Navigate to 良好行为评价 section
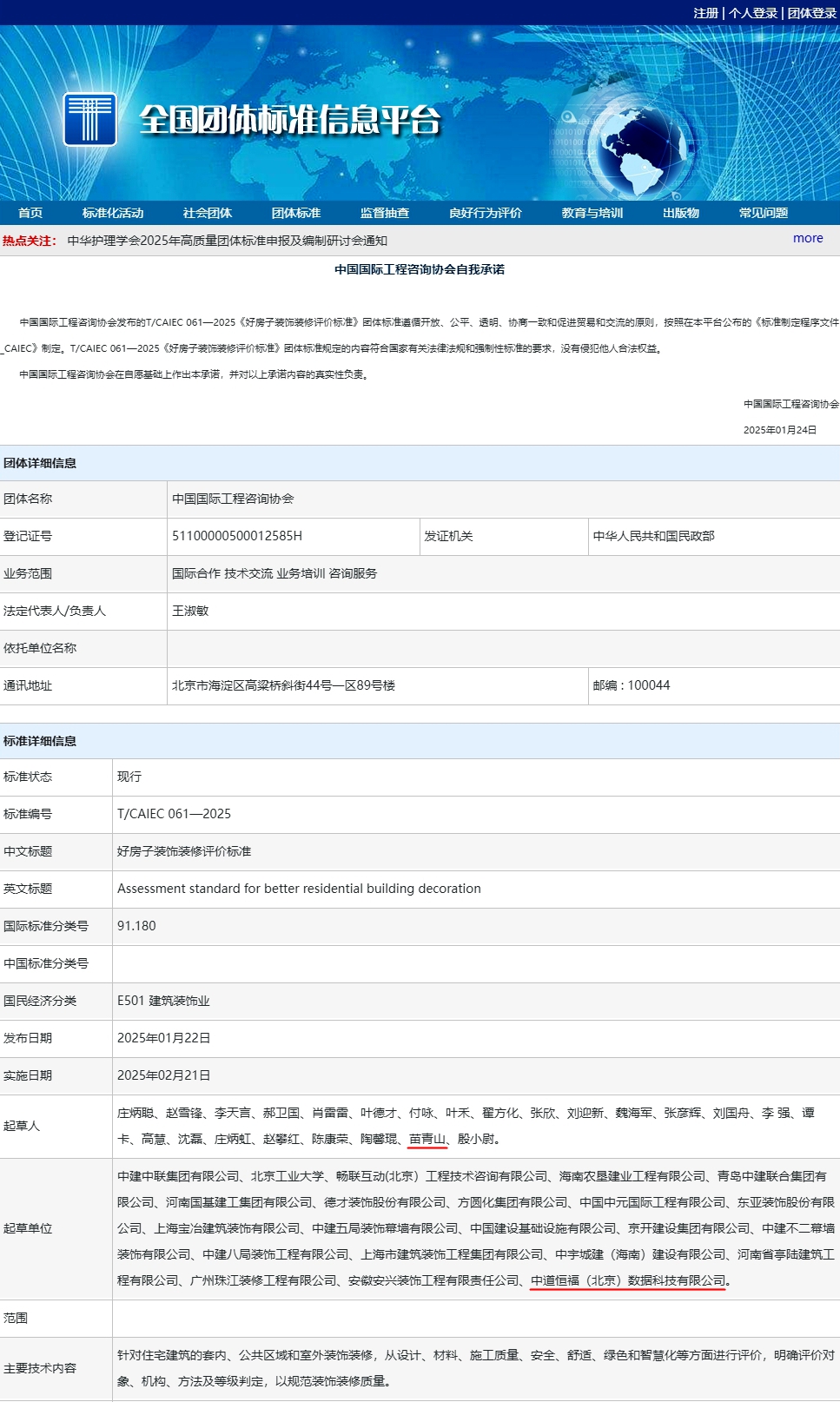 pyautogui.click(x=486, y=213)
